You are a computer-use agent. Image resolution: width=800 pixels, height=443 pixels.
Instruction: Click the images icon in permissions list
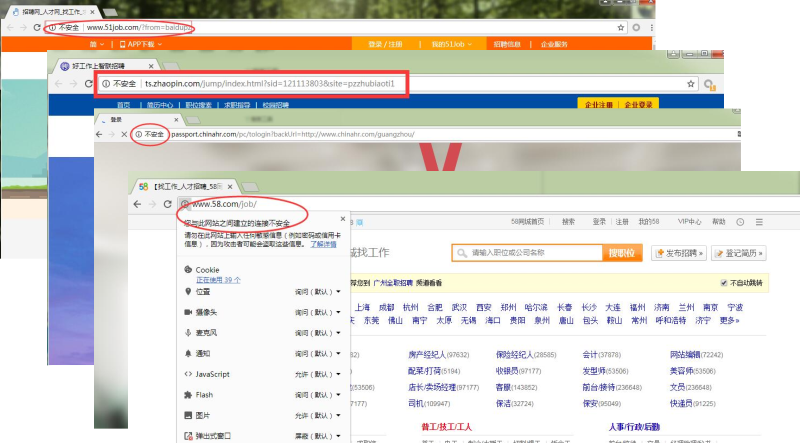188,415
